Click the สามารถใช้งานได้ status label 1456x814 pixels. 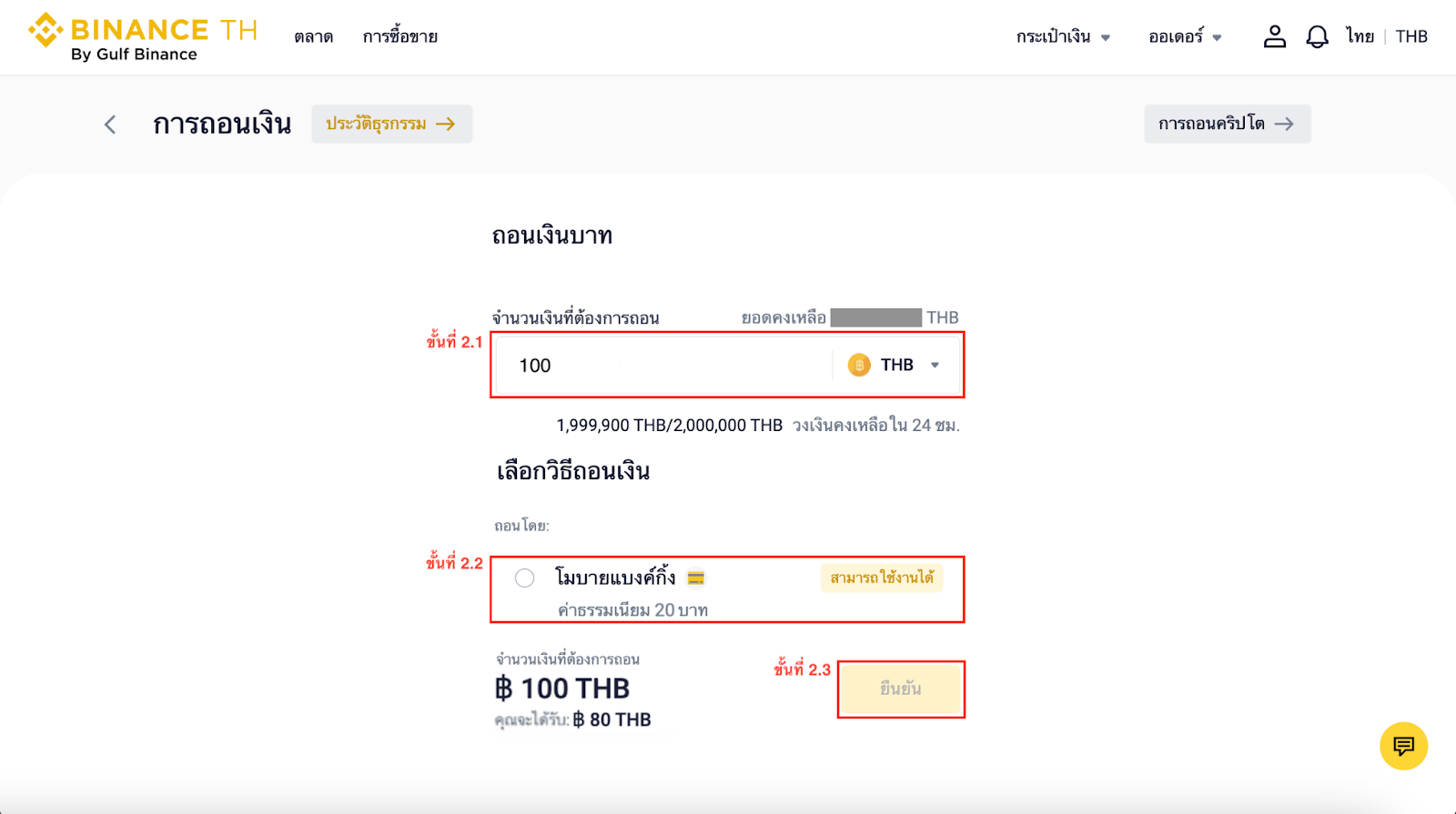(x=880, y=578)
